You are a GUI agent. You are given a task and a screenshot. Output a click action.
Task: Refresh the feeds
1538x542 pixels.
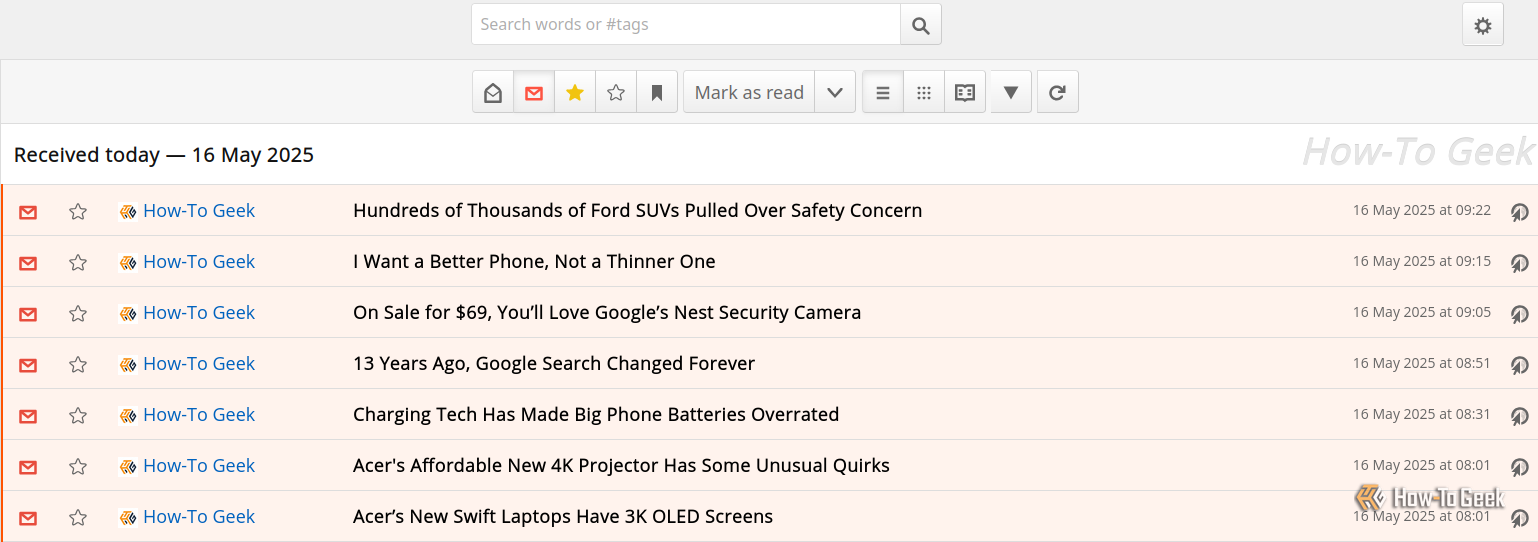[1057, 93]
